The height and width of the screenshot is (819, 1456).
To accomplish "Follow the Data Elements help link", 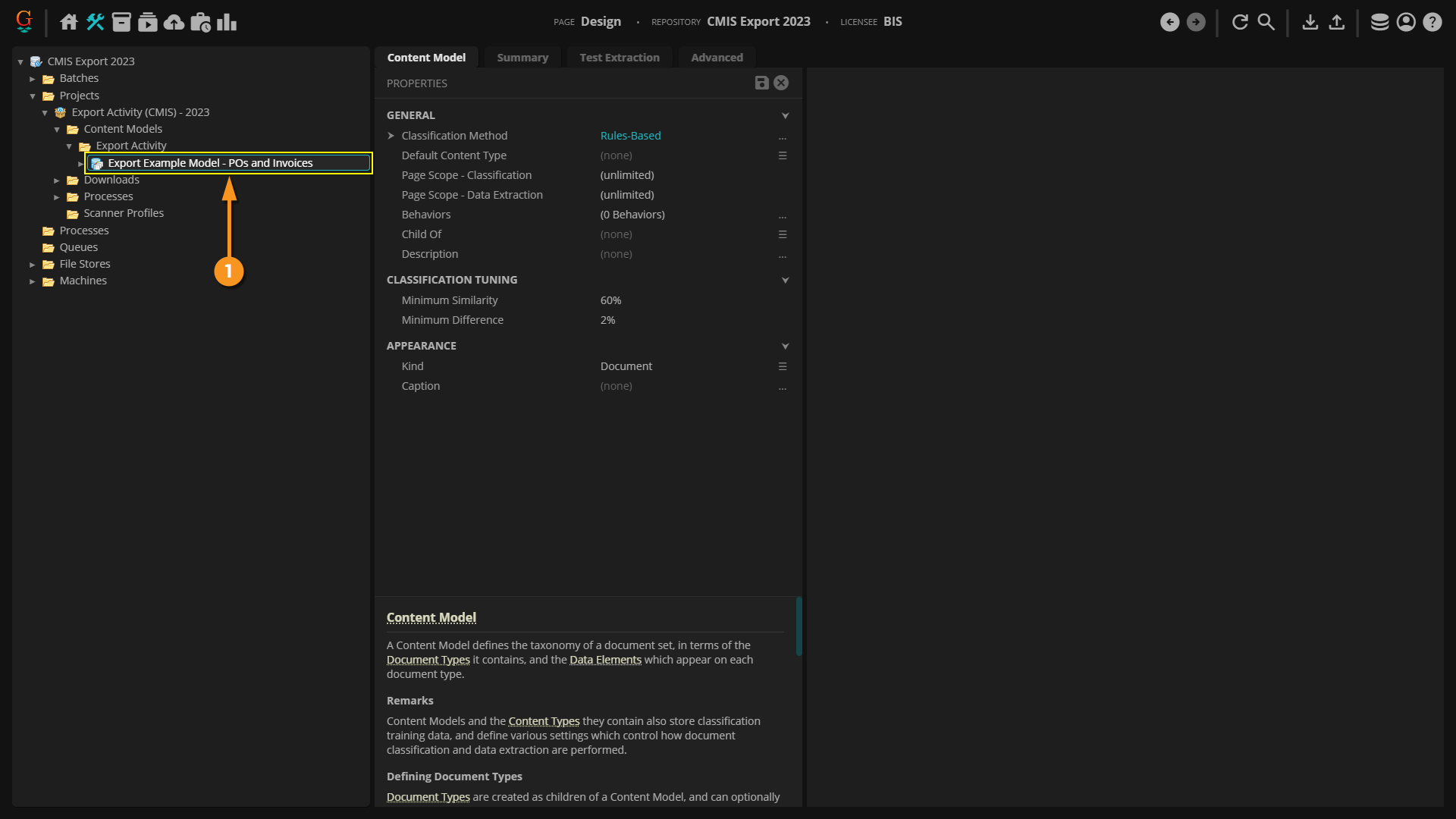I will pos(605,660).
